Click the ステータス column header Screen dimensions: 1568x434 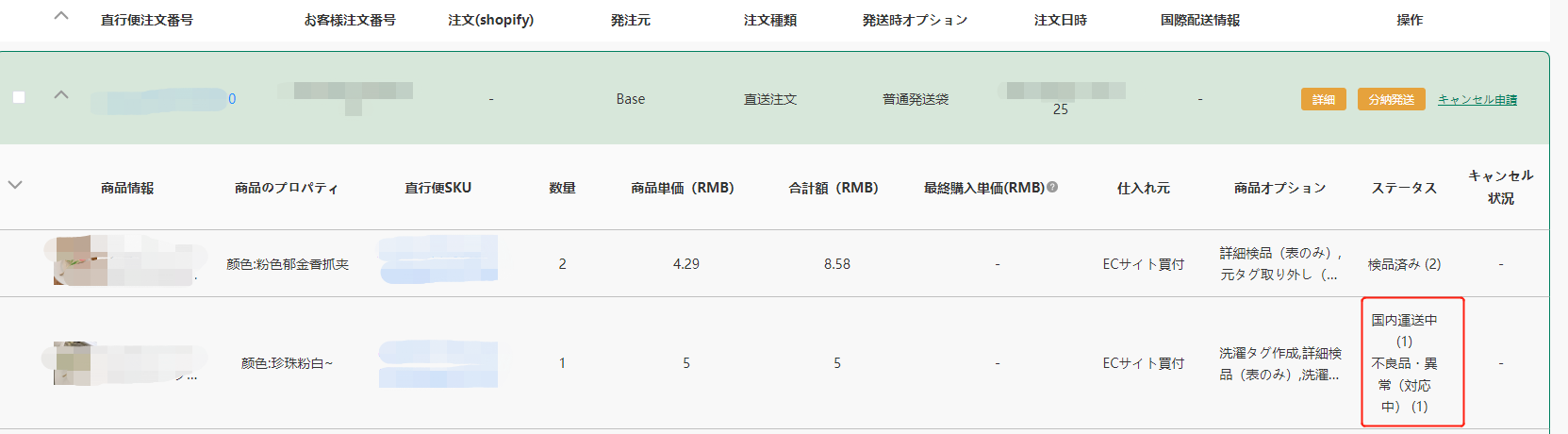pyautogui.click(x=1404, y=188)
